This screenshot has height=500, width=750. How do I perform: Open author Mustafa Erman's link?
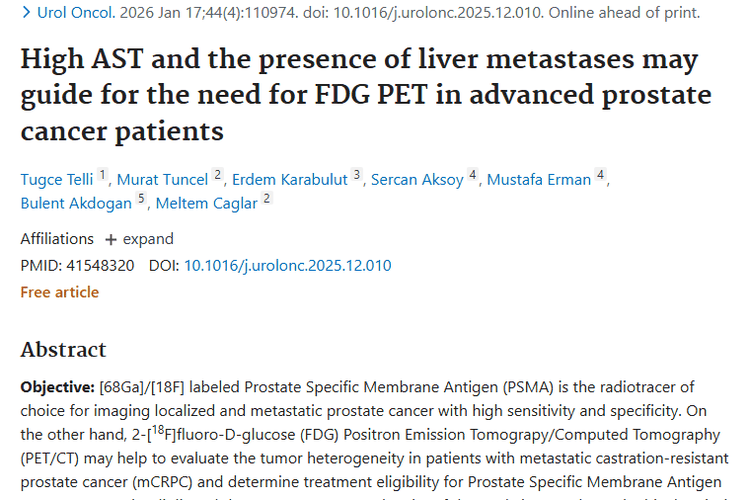[x=540, y=180]
